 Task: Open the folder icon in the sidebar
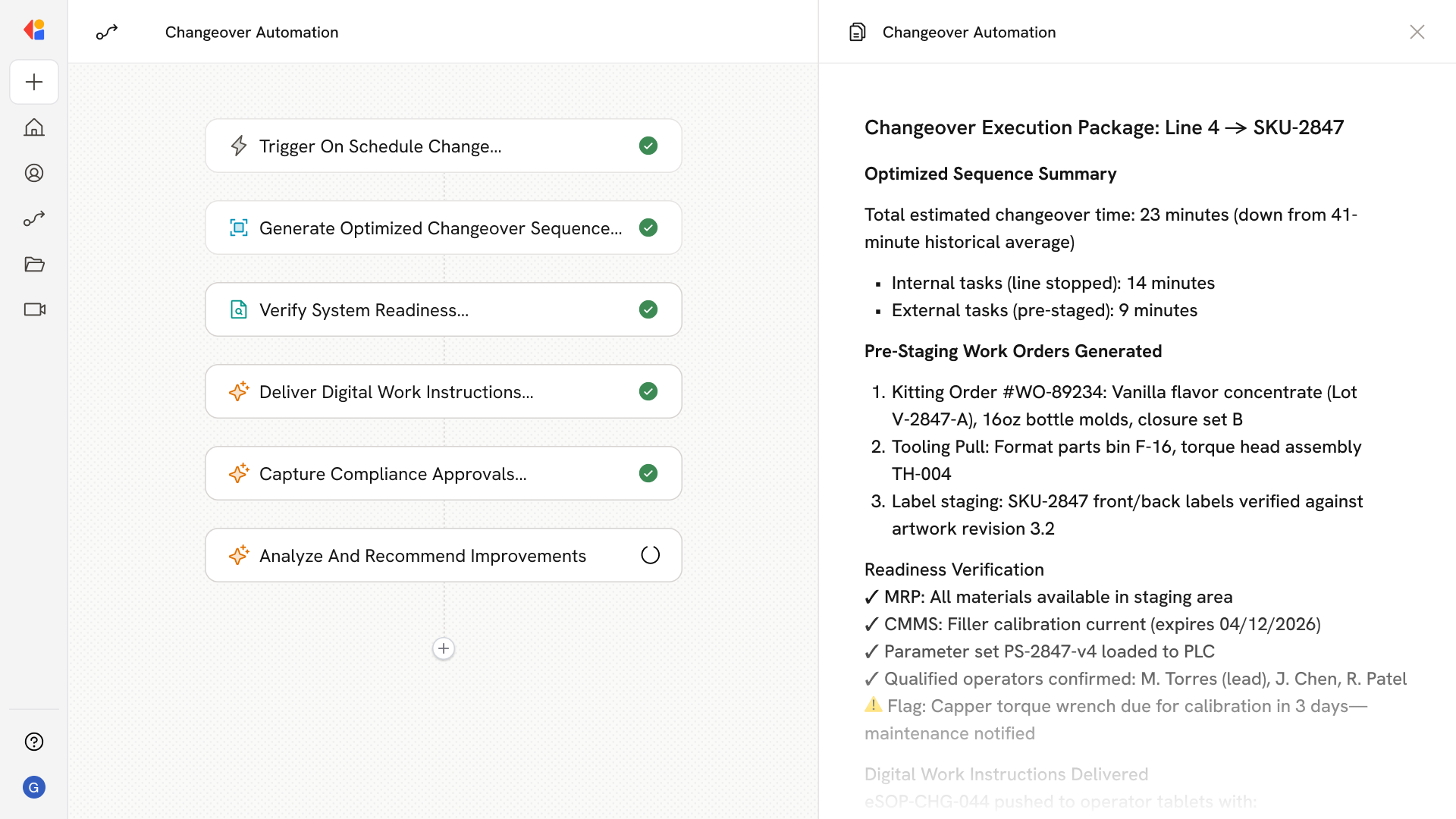[34, 264]
